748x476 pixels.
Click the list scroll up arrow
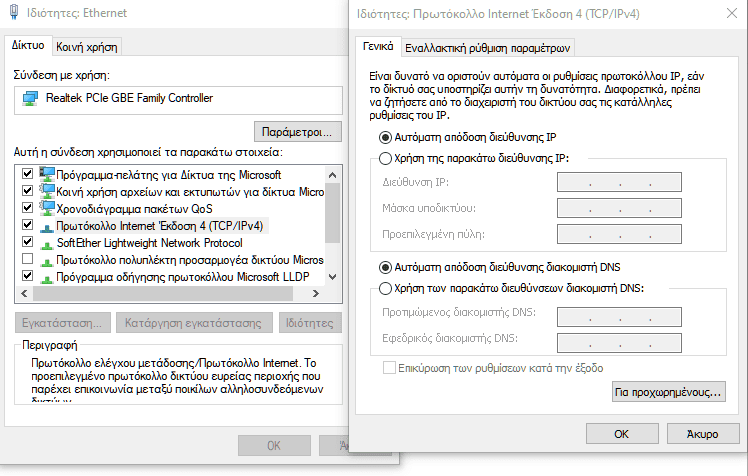click(x=333, y=175)
